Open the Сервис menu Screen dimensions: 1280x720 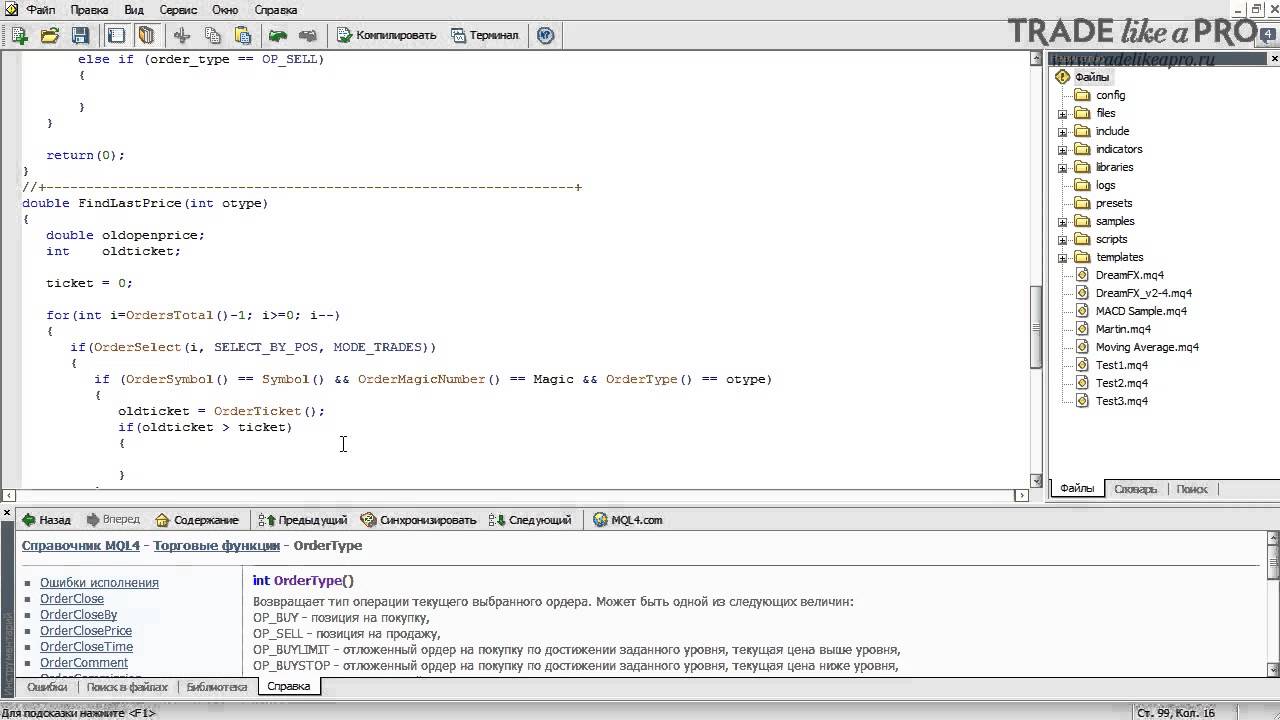pos(178,9)
